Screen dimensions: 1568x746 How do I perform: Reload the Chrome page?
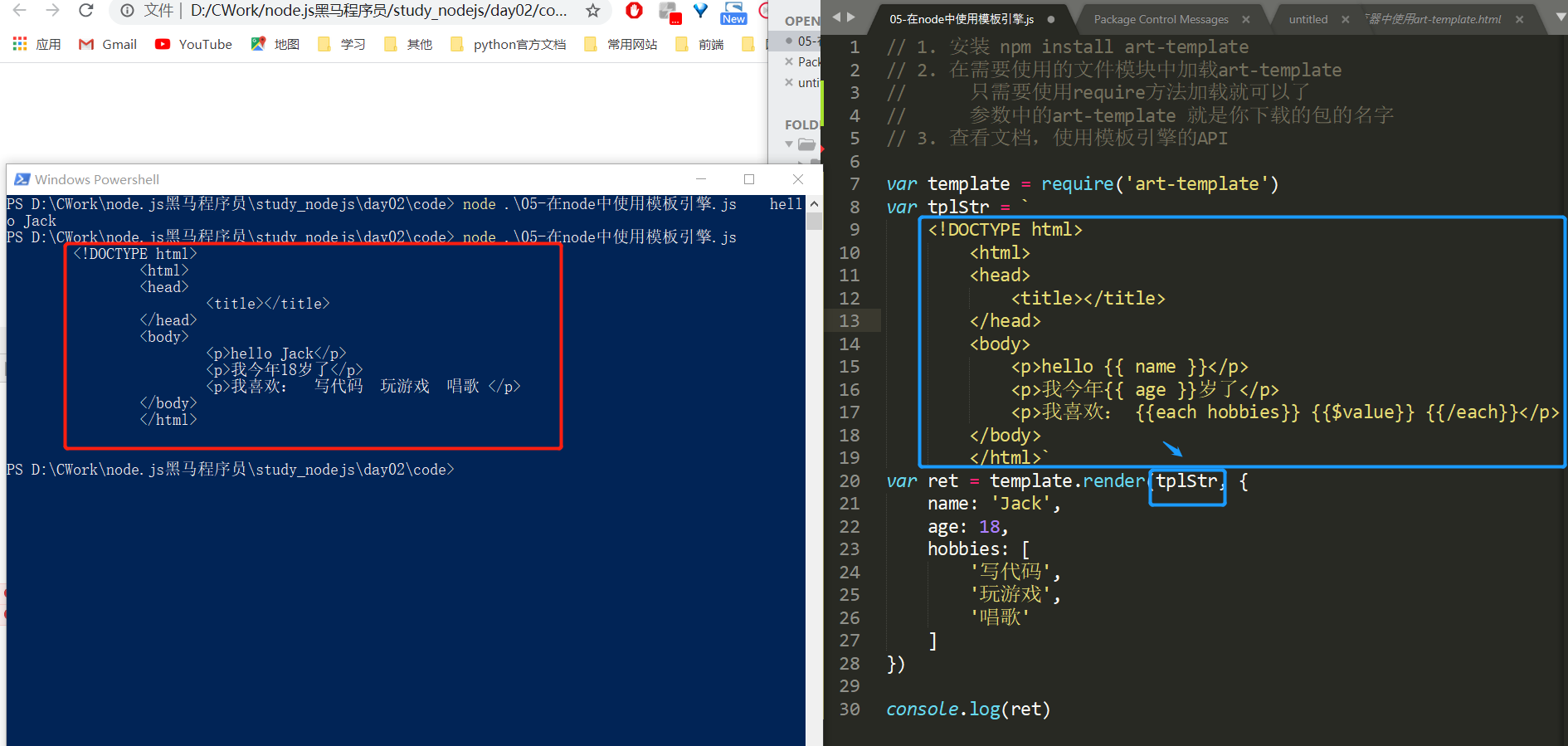click(86, 11)
